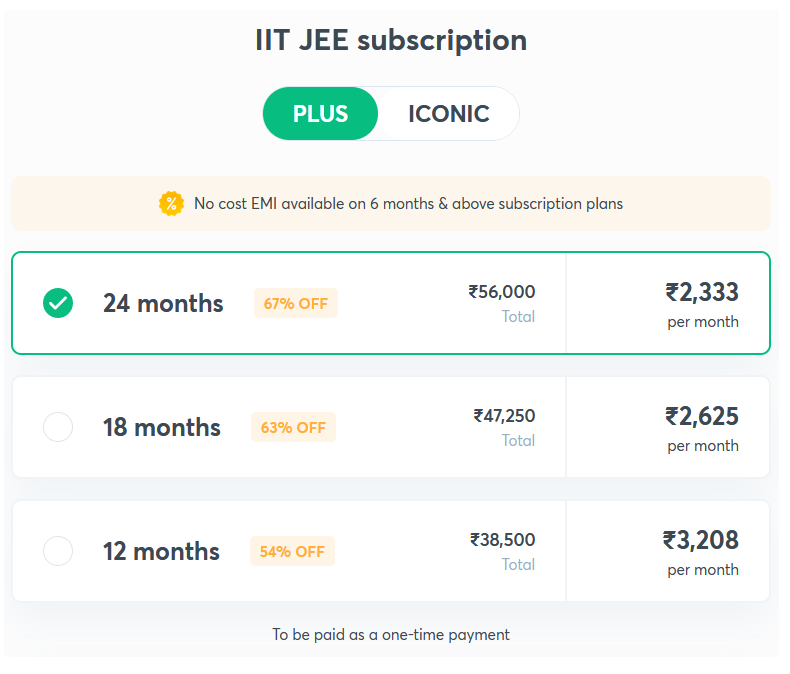Click the green checkmark on 24 months plan
790x674 pixels.
58,303
